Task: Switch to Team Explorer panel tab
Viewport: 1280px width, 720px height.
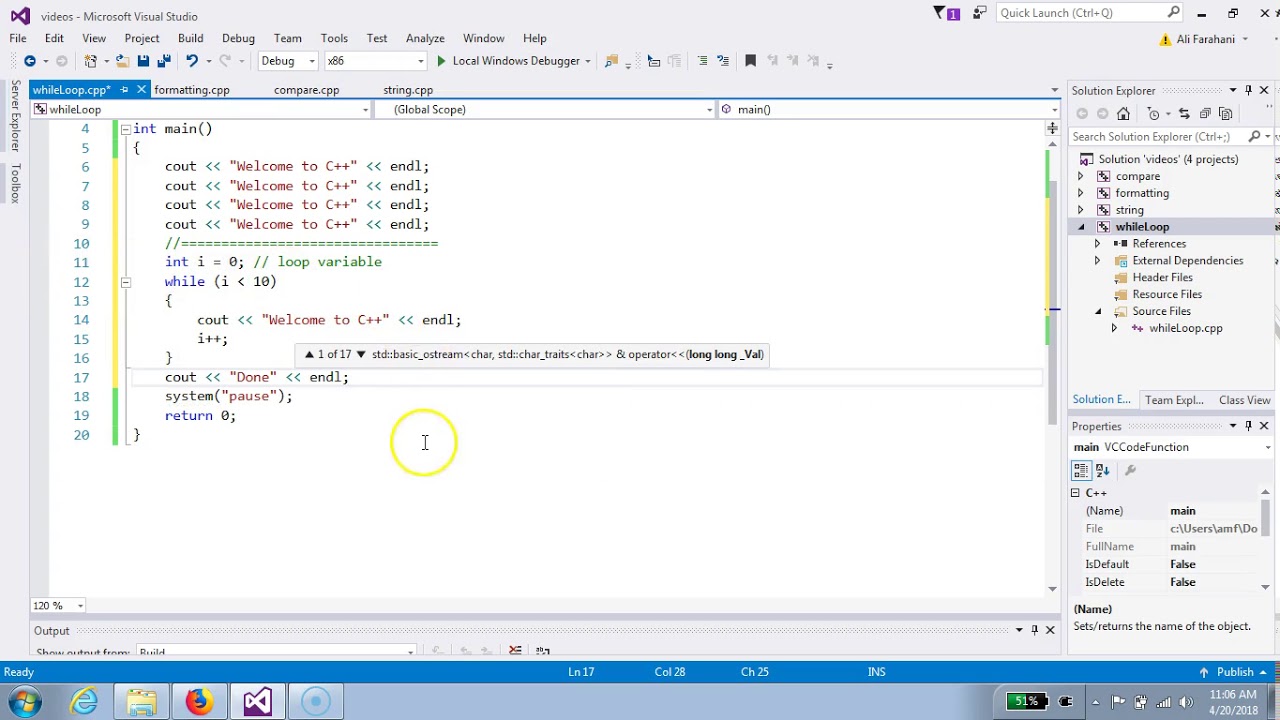Action: 1174,400
